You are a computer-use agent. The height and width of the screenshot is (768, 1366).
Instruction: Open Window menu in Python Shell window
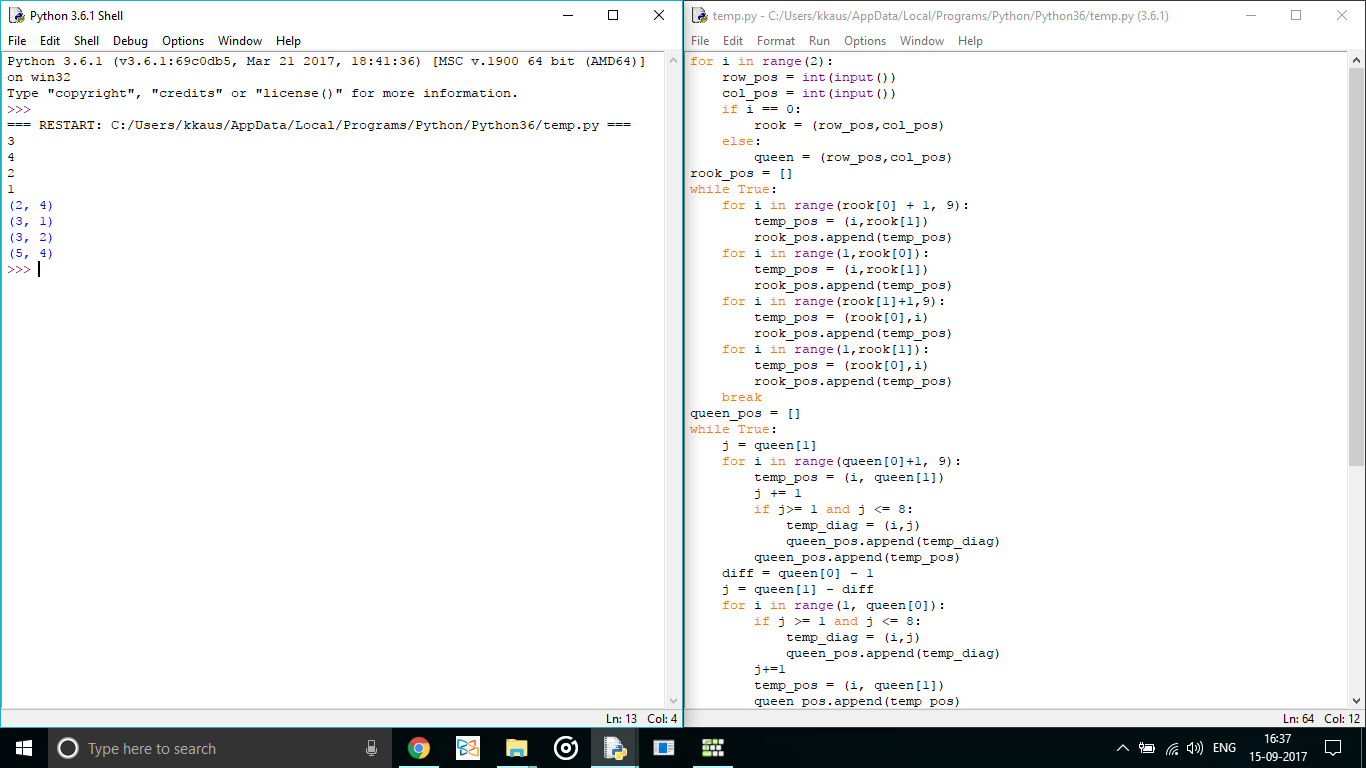tap(240, 41)
